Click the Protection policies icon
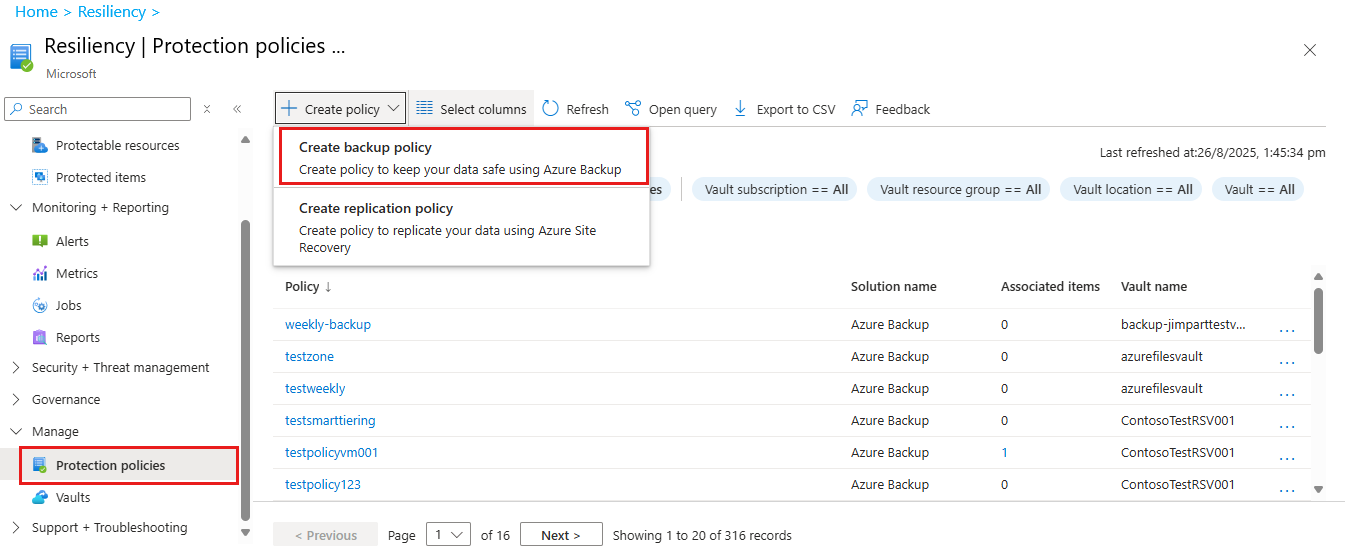1345x551 pixels. pos(40,465)
